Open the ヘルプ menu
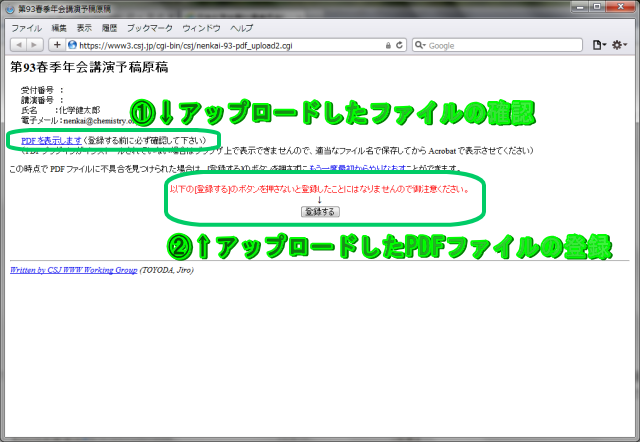This screenshot has height=442, width=640. coord(241,27)
